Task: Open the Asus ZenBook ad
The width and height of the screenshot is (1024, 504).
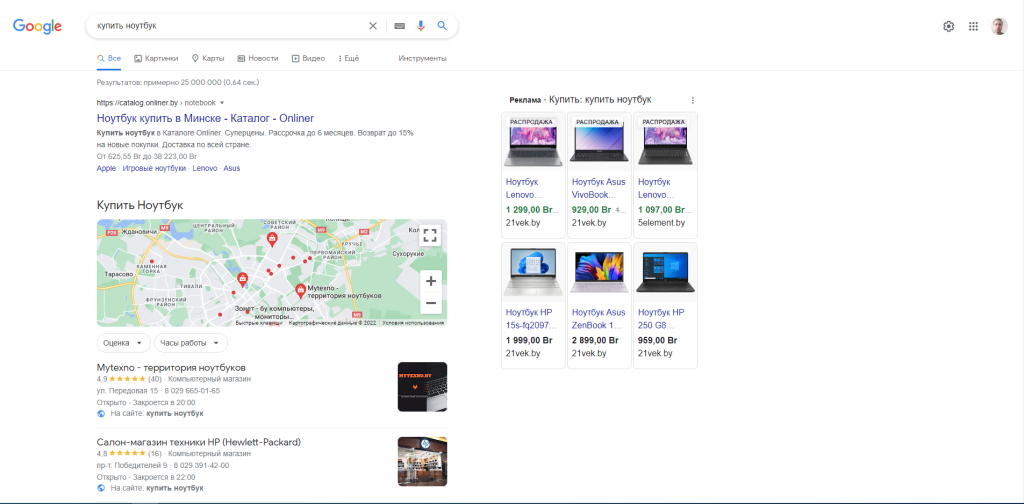Action: tap(599, 306)
